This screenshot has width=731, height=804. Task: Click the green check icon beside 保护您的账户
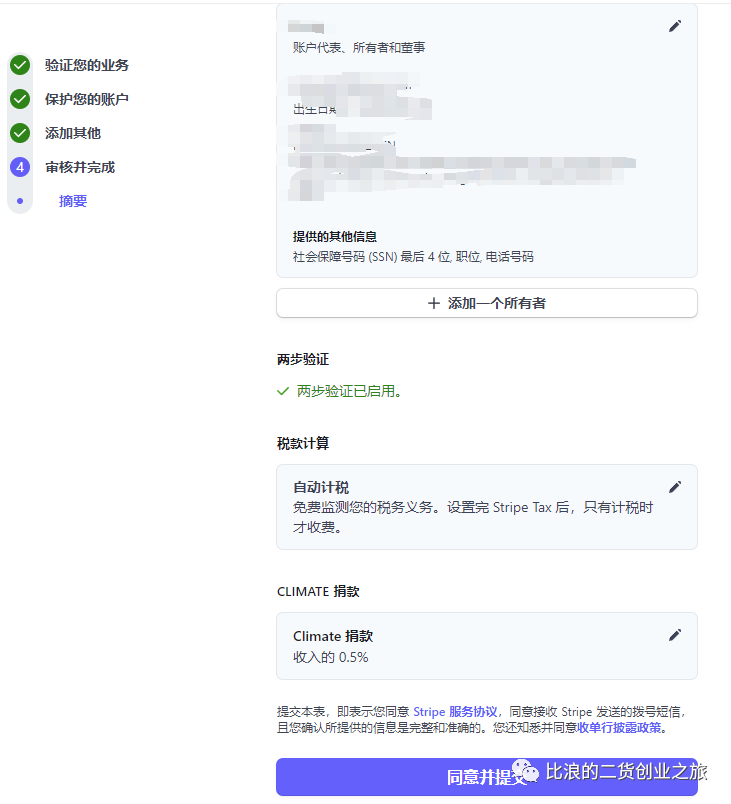(x=20, y=99)
